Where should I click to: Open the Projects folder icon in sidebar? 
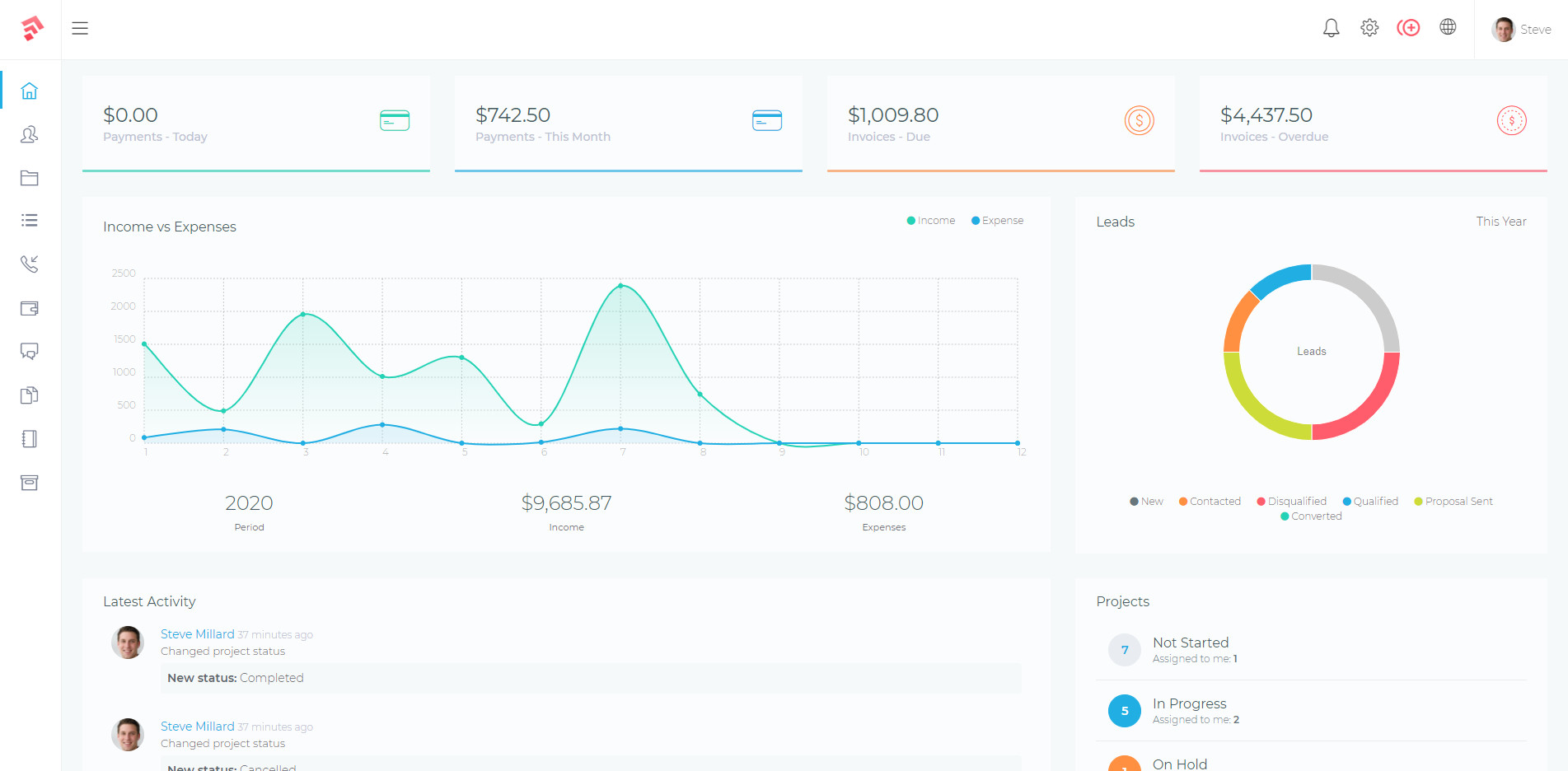30,178
